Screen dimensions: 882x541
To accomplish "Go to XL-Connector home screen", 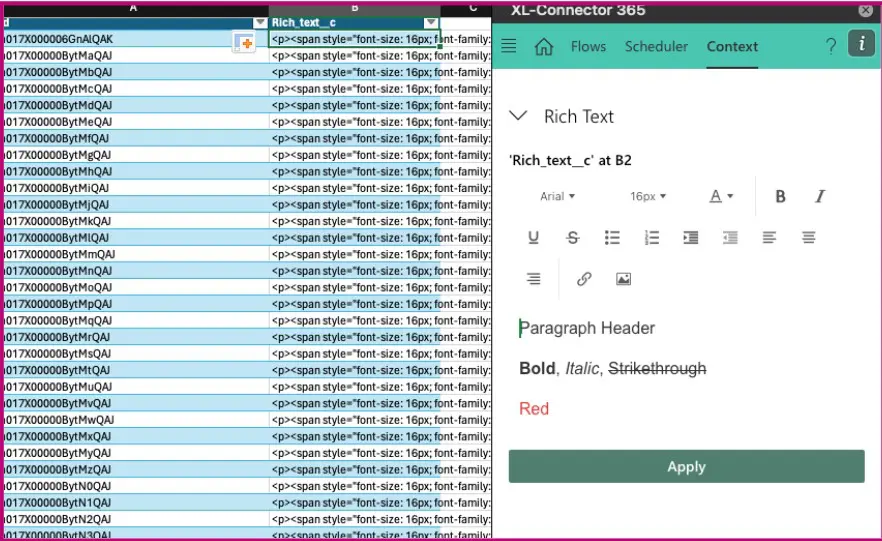I will [543, 47].
